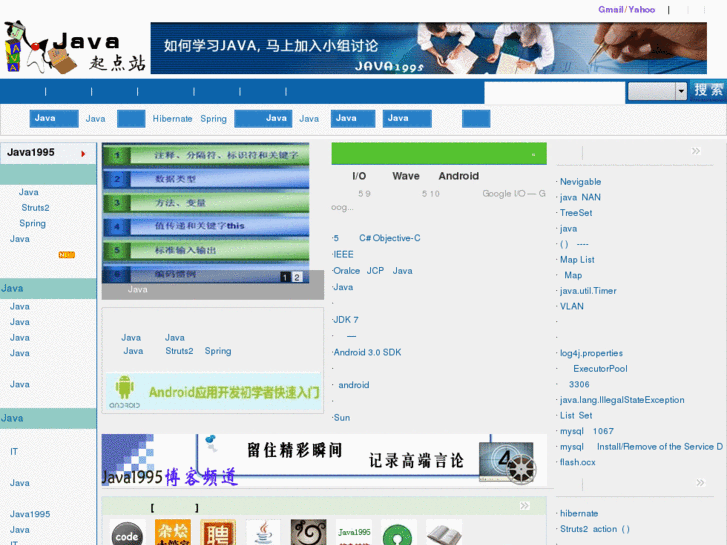Open Struts2 in the left sidebar
727x545 pixels.
pos(35,208)
